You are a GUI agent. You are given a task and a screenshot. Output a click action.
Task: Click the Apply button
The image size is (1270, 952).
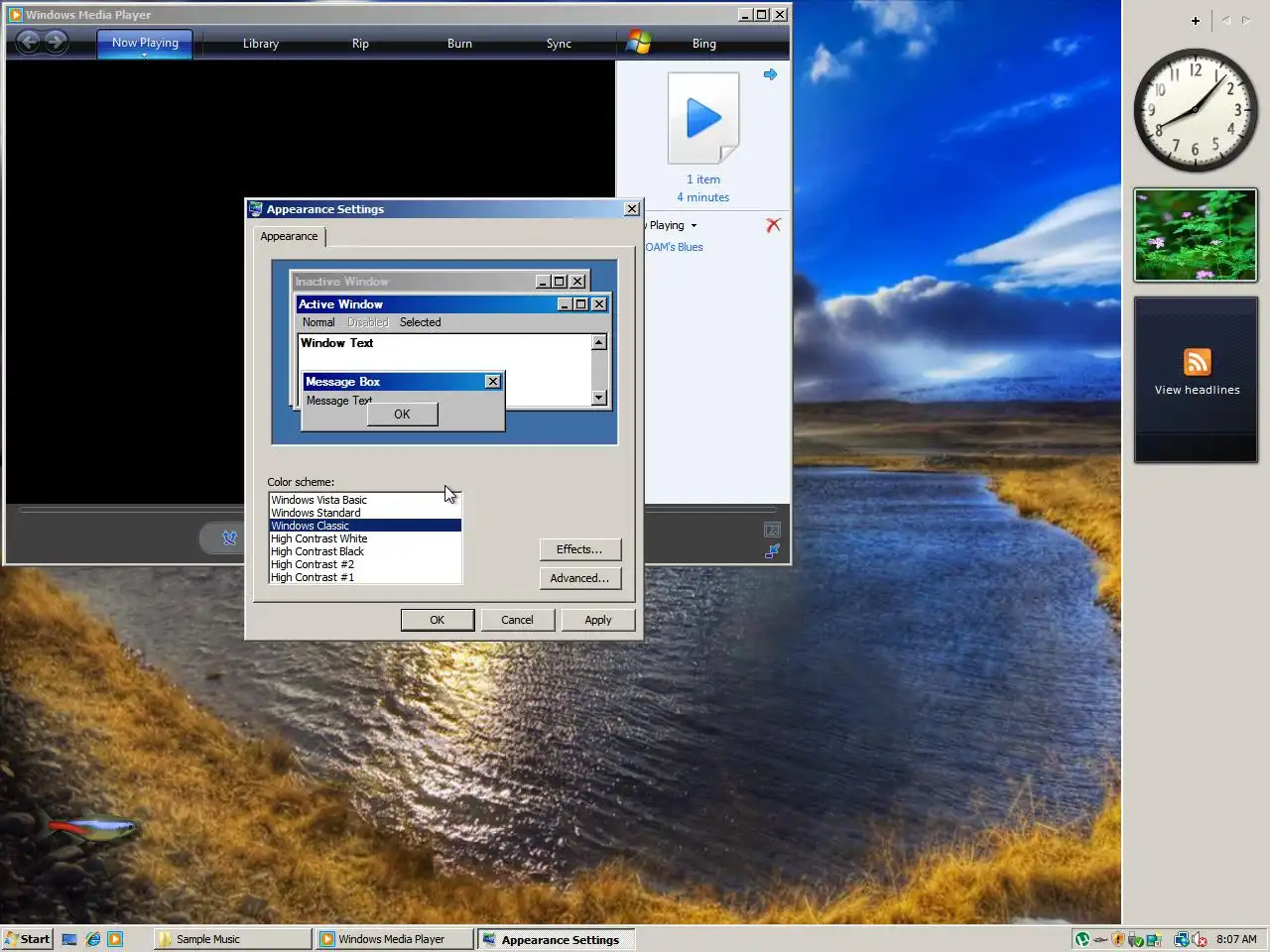[x=597, y=620]
